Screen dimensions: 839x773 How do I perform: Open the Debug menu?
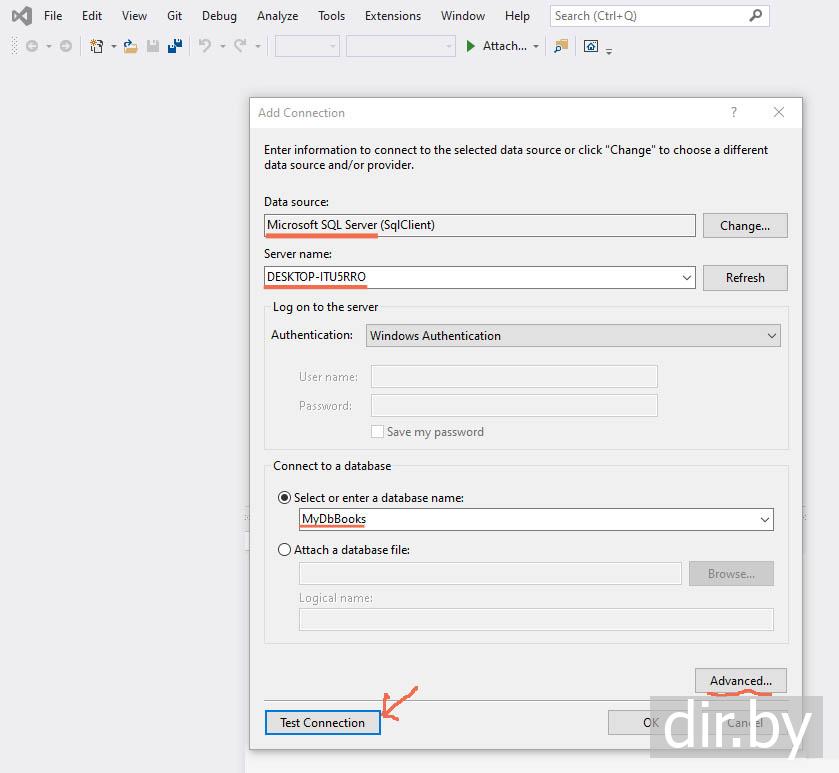[219, 16]
